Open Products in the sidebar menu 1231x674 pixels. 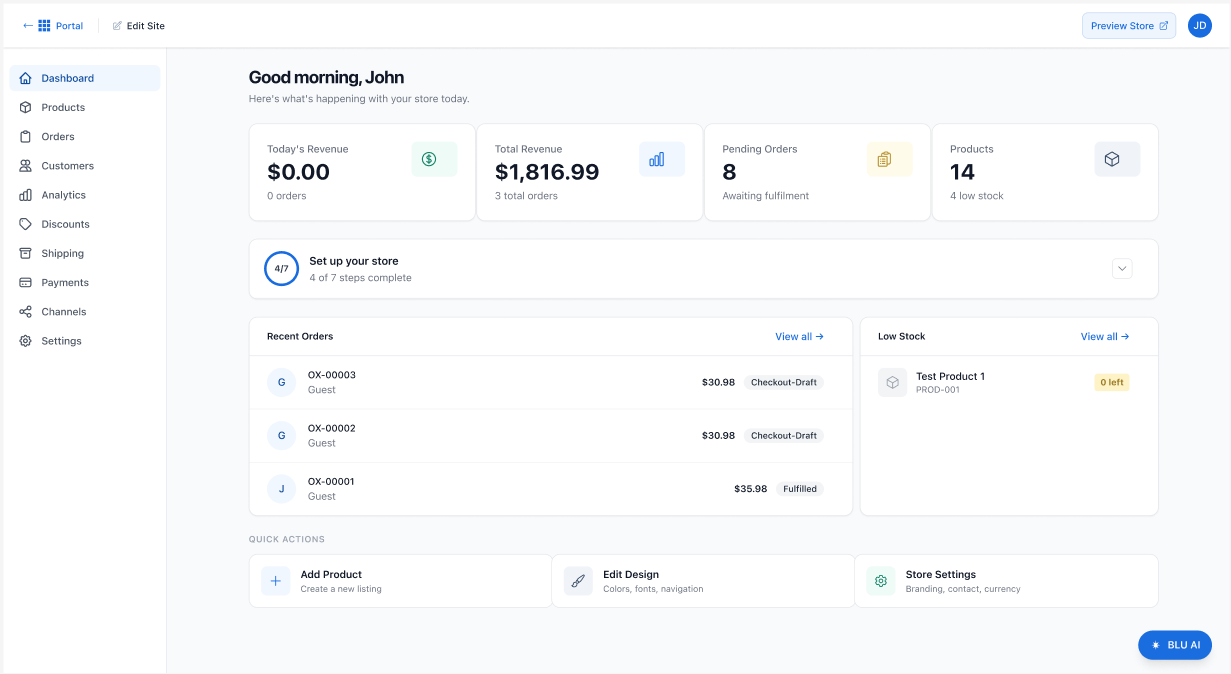[85, 107]
